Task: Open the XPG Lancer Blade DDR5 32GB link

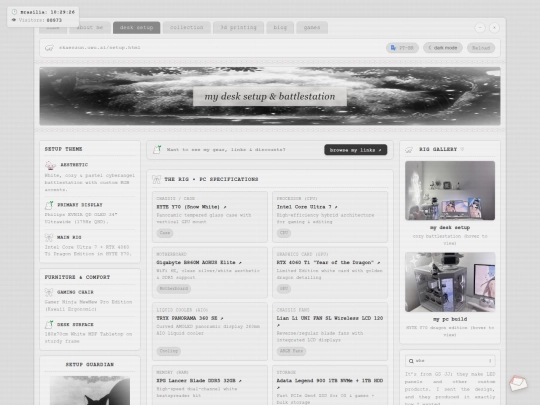Action: pos(199,381)
